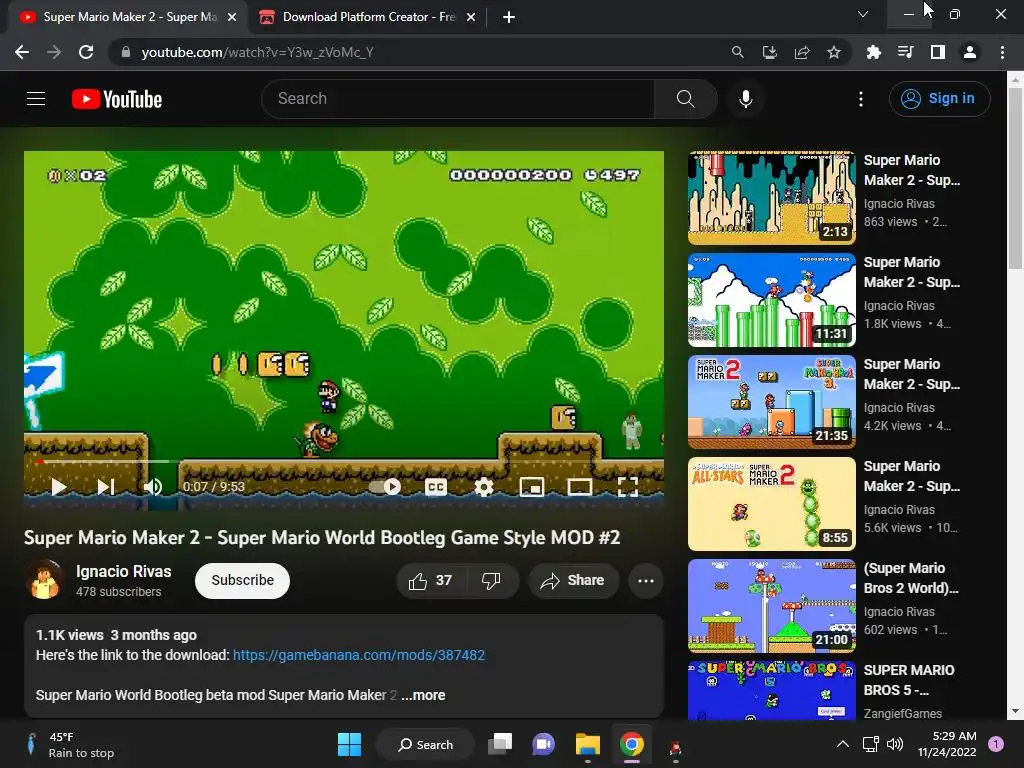Open Ignacio Rivas channel avatar
This screenshot has width=1024, height=768.
(44, 580)
